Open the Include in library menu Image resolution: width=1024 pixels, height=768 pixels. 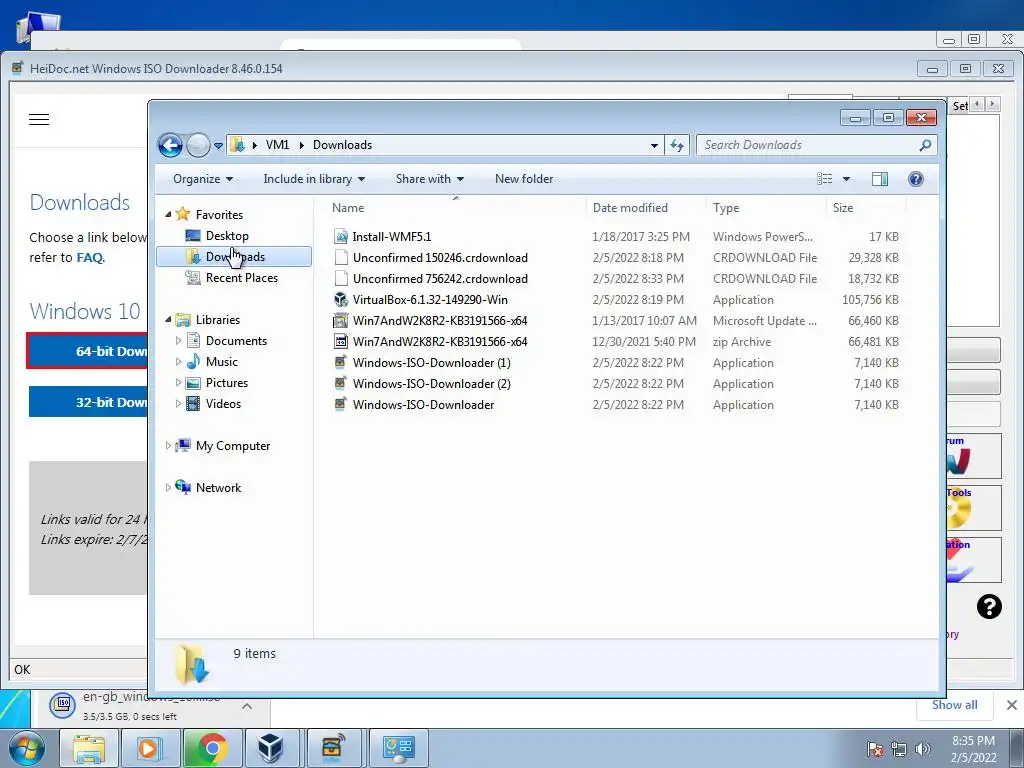[314, 179]
